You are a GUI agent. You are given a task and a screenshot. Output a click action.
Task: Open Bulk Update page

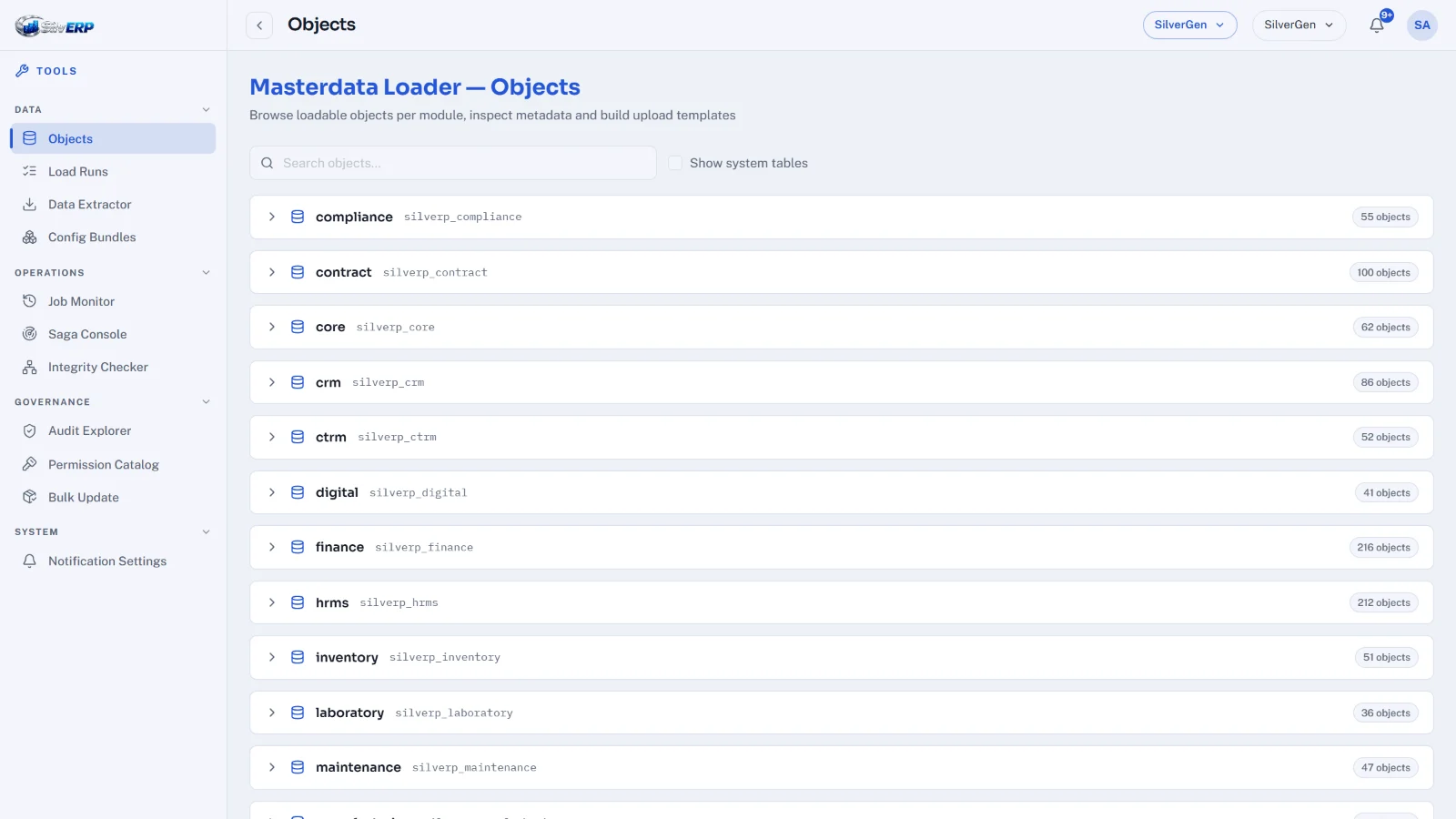[x=113, y=497]
